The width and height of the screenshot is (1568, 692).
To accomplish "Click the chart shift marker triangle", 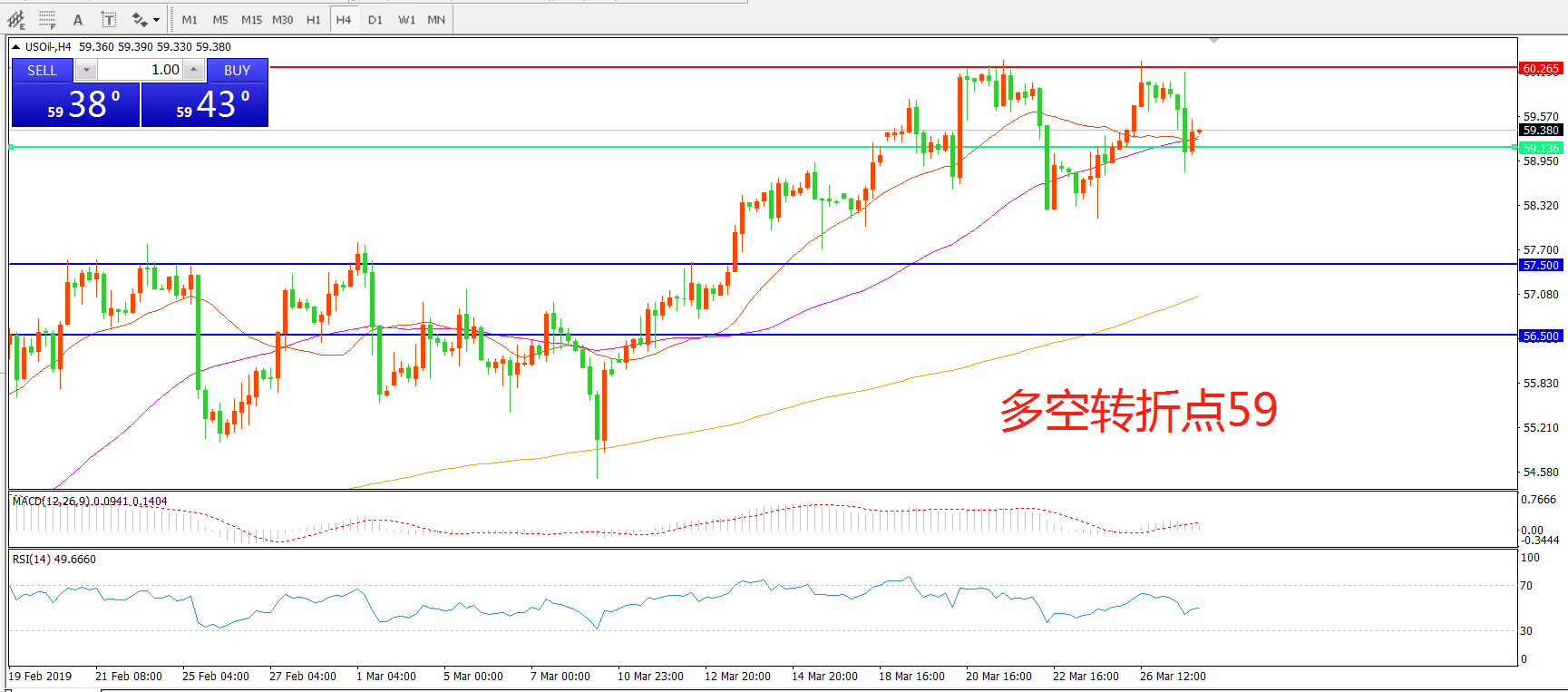I will click(x=1213, y=41).
